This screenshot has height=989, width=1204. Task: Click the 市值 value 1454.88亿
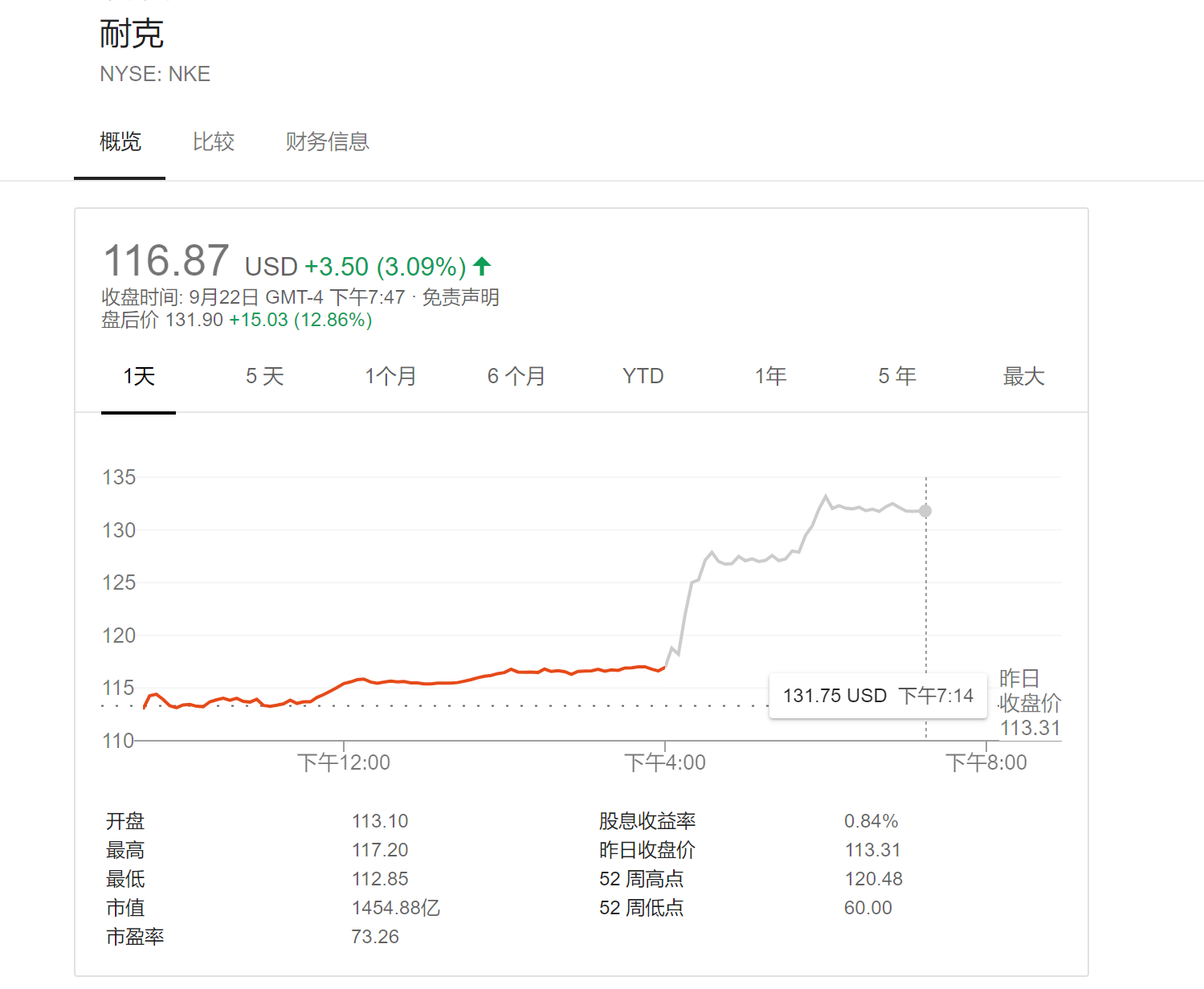396,908
